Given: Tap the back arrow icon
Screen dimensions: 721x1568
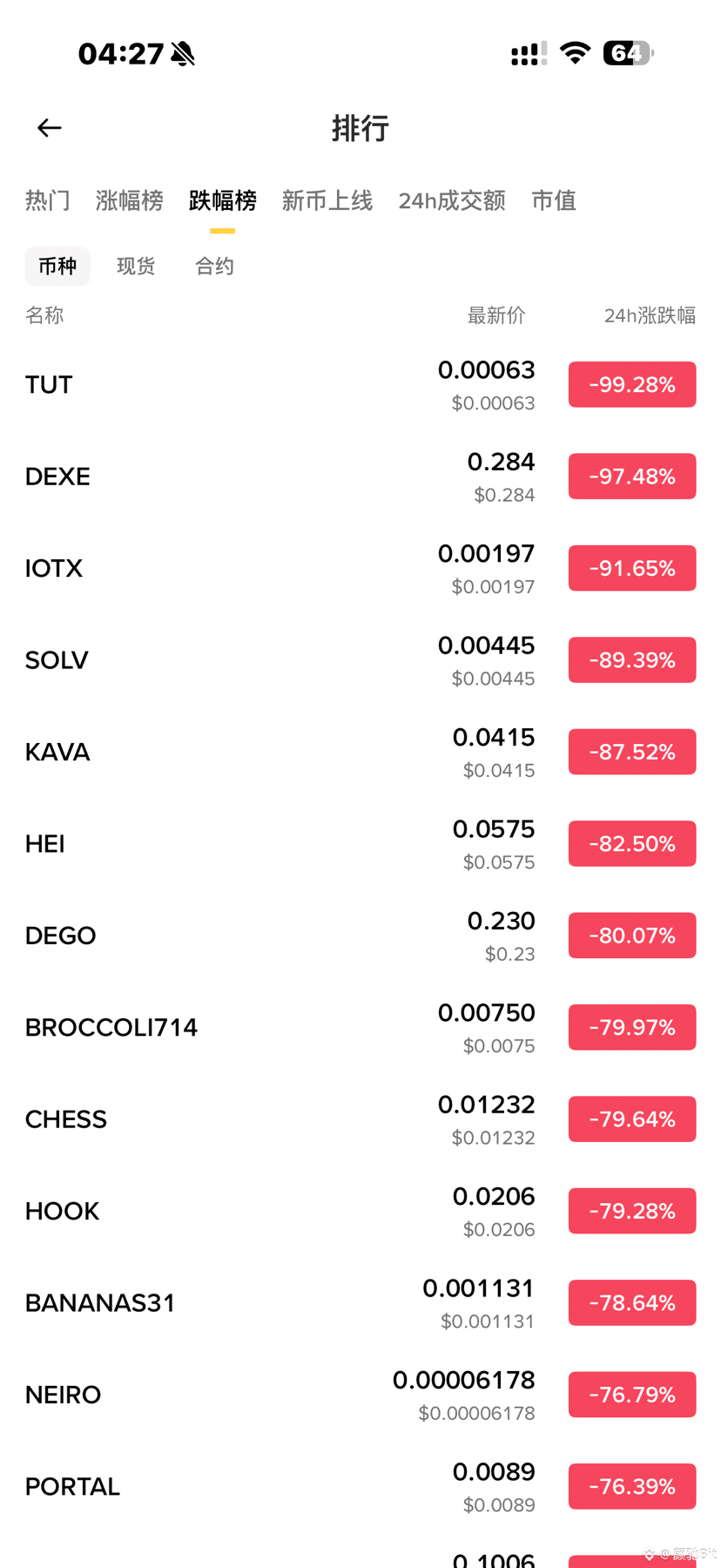Looking at the screenshot, I should coord(50,128).
